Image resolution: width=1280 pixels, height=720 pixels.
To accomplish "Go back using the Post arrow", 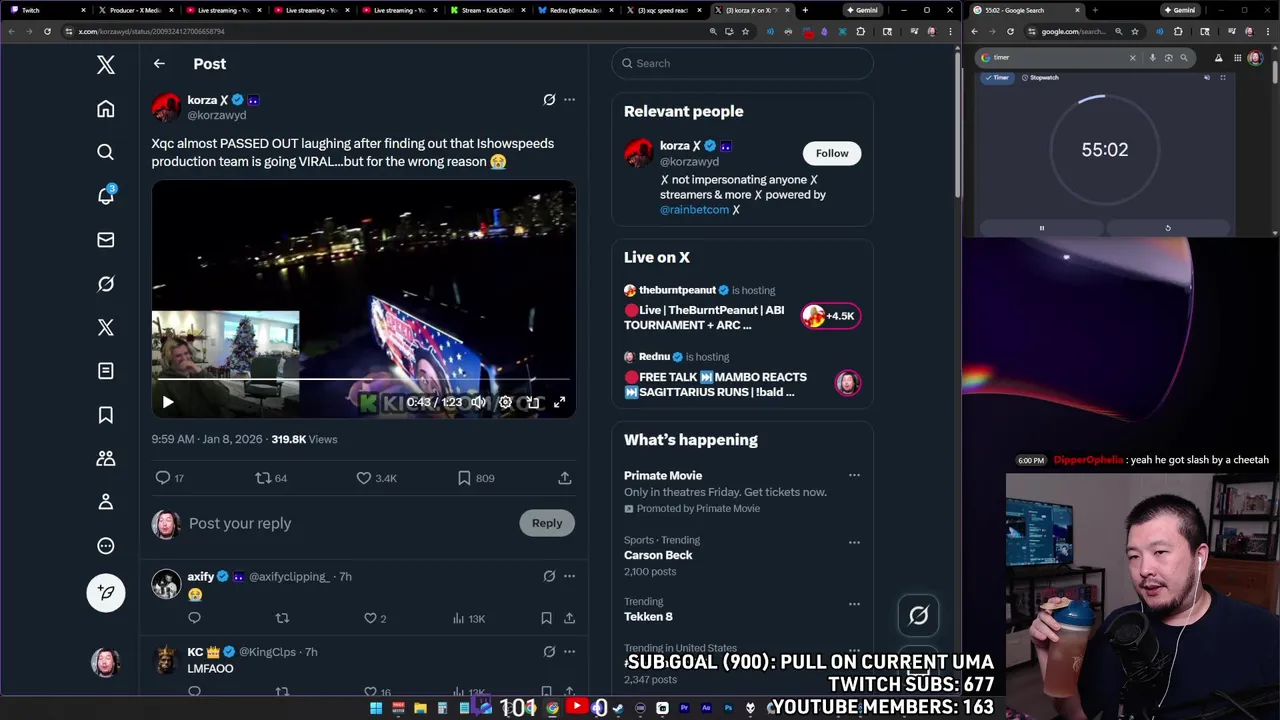I will point(159,64).
